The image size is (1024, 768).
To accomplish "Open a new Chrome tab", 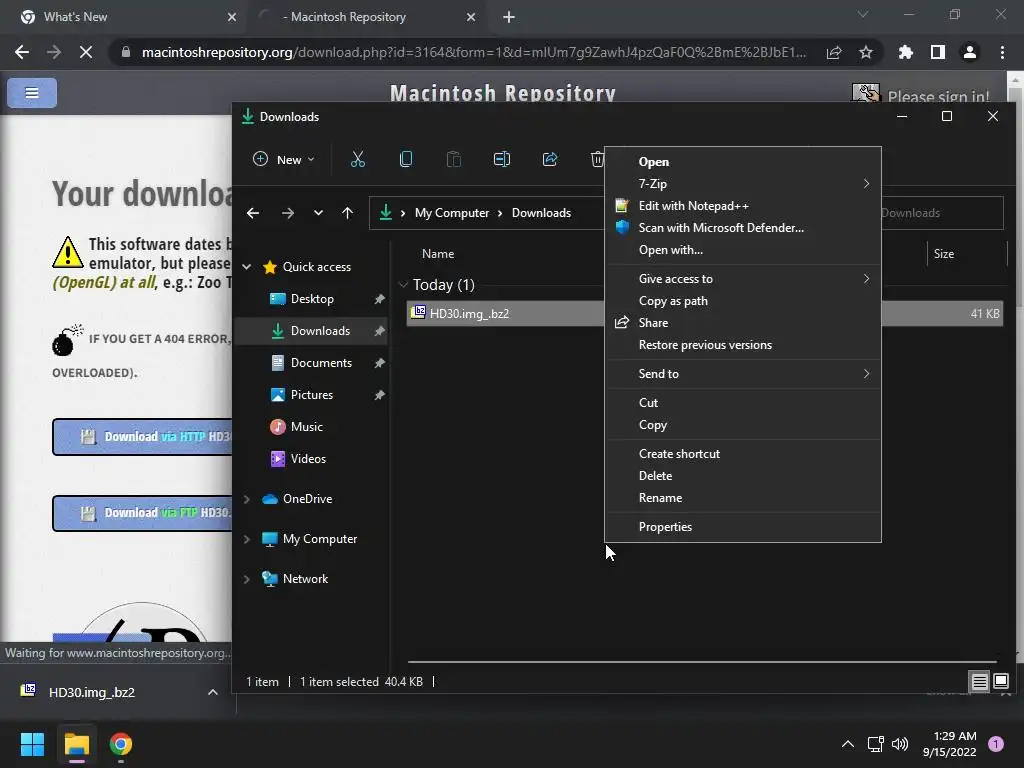I will click(509, 17).
